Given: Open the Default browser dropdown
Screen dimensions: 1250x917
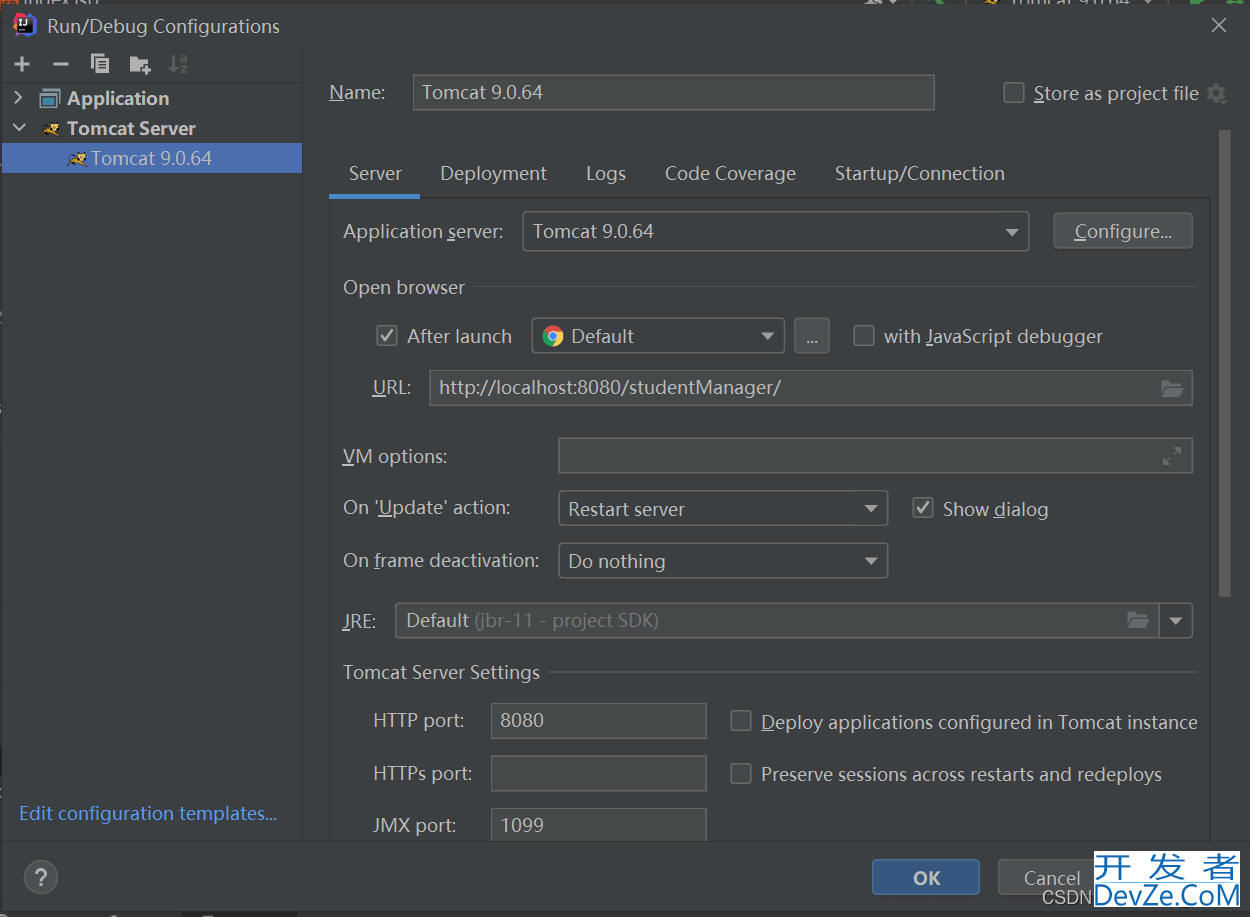Looking at the screenshot, I should [658, 336].
